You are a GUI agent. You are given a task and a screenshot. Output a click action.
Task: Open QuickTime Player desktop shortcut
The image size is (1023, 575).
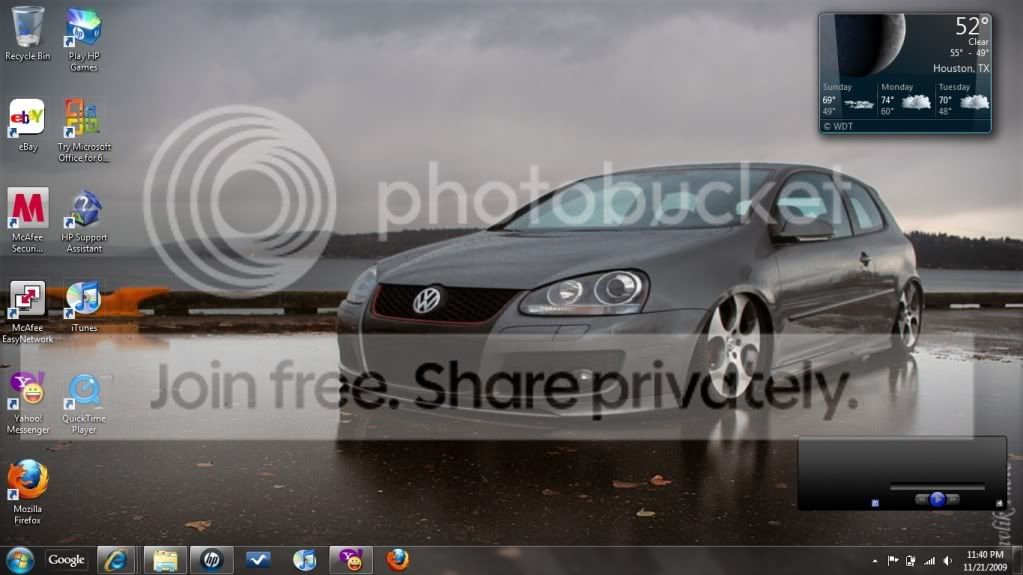click(x=84, y=402)
